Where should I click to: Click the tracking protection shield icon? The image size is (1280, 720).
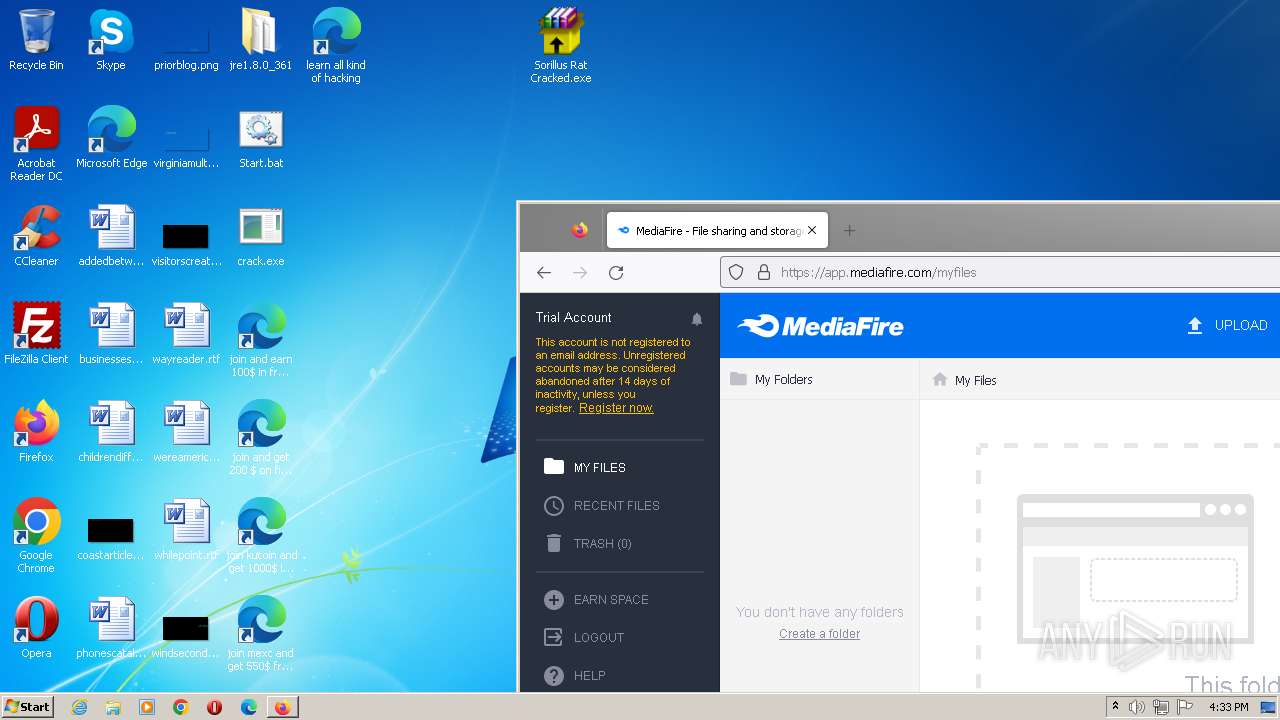click(736, 272)
